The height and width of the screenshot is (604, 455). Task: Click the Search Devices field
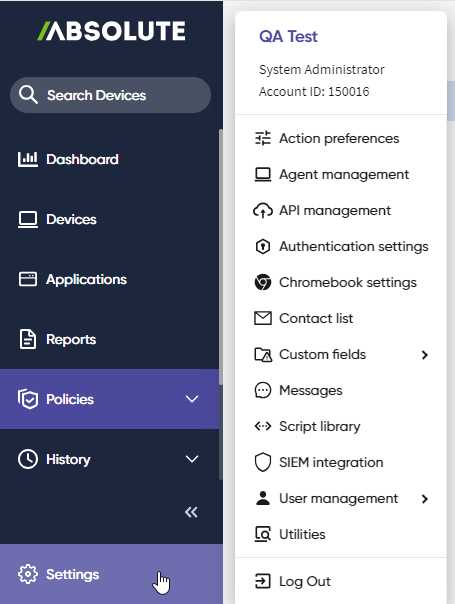point(111,95)
